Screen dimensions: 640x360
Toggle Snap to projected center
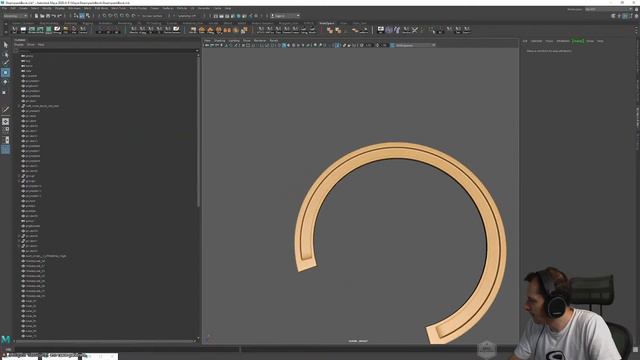(122, 16)
